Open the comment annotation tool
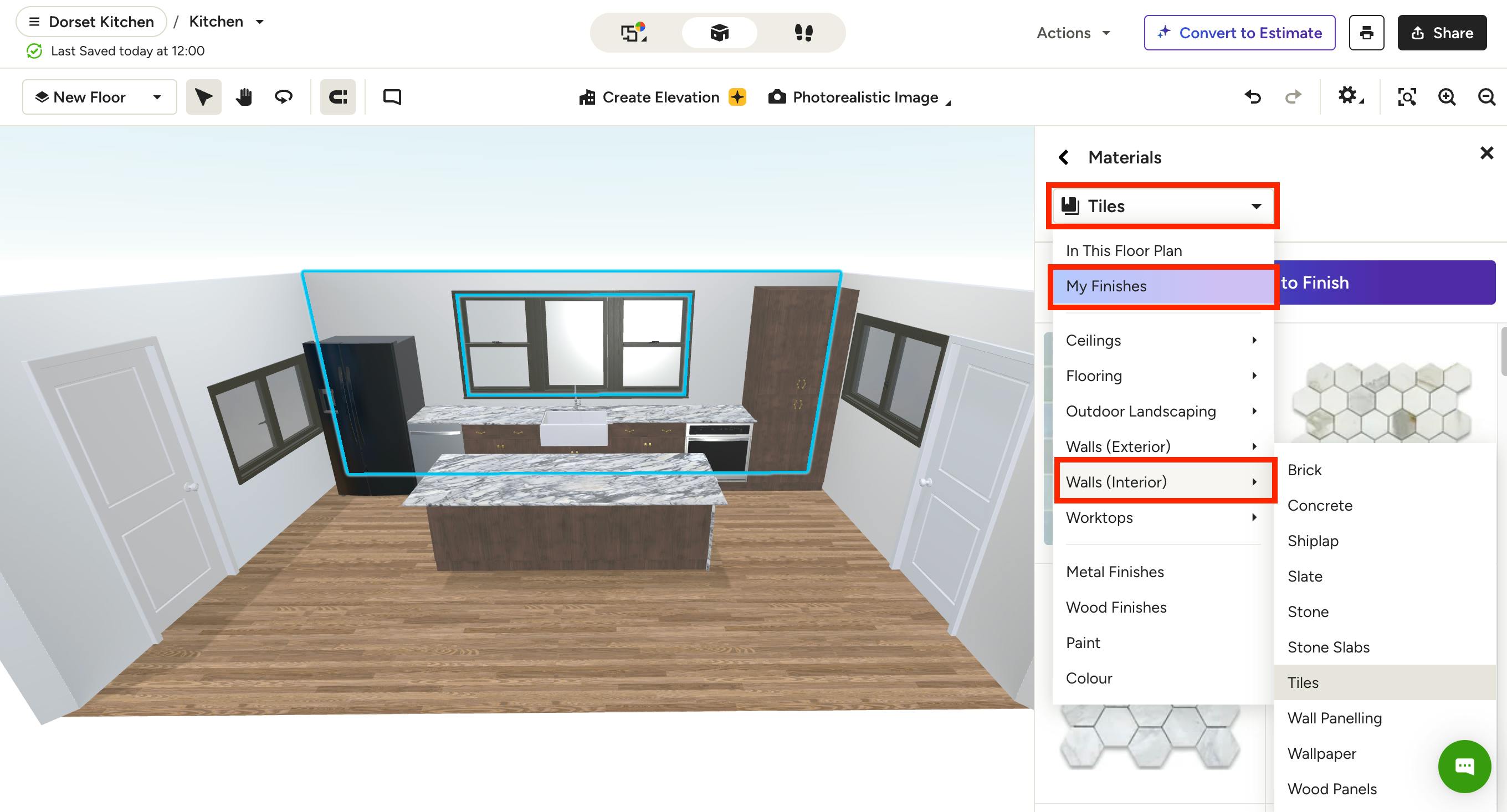Screen dimensions: 1507x812 click(392, 97)
